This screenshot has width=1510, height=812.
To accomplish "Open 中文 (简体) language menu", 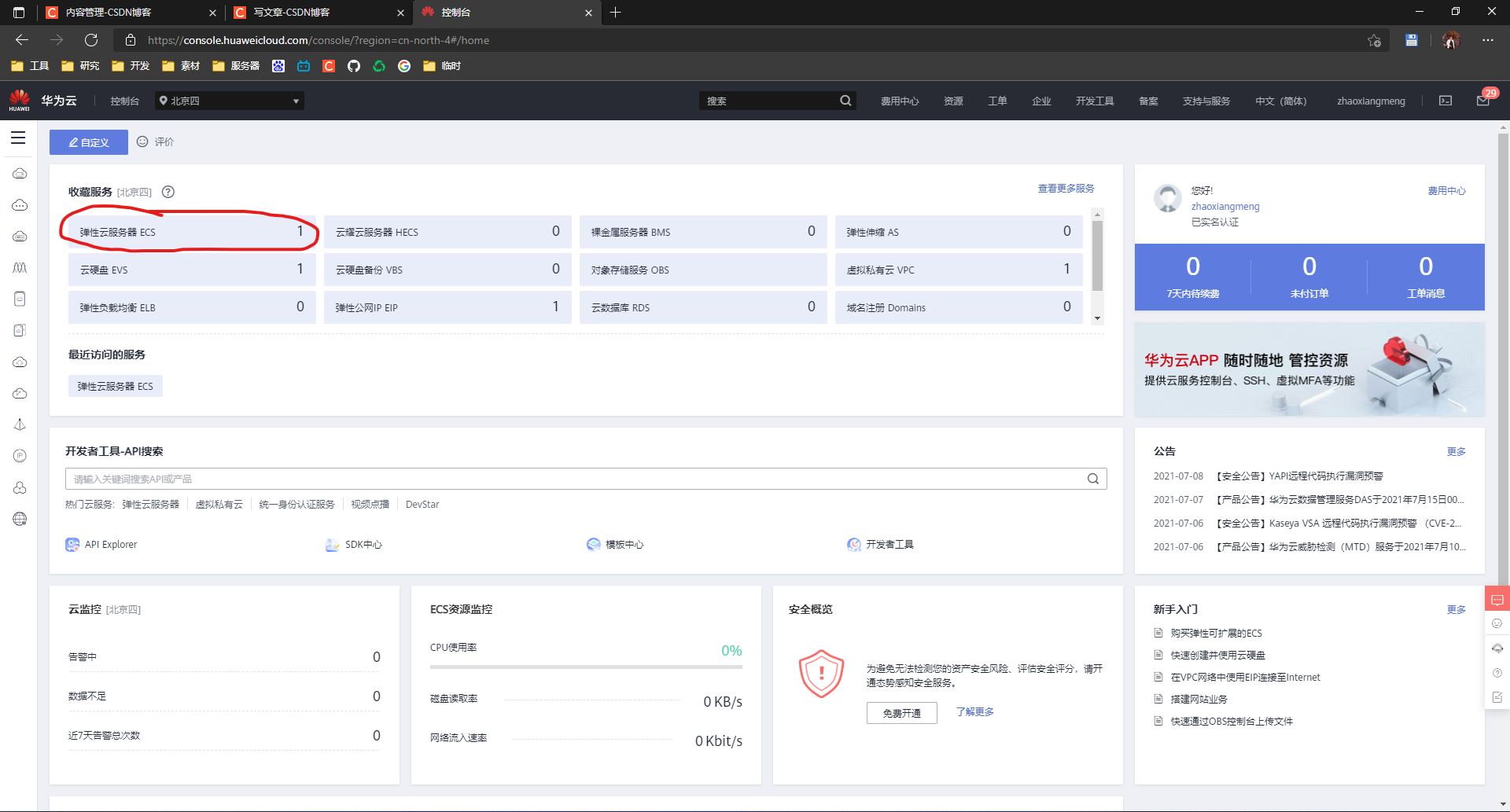I will (x=1280, y=101).
